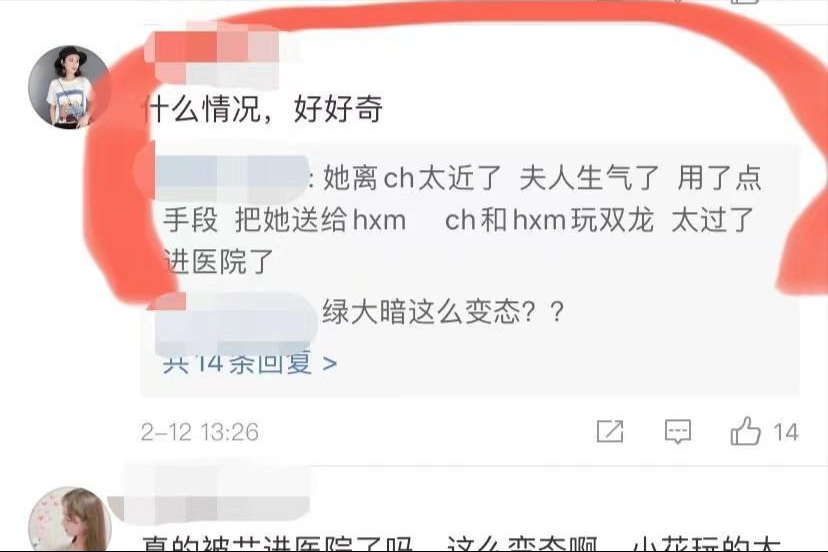
Task: Tap the forward icon beside the comment icon
Action: [x=609, y=431]
